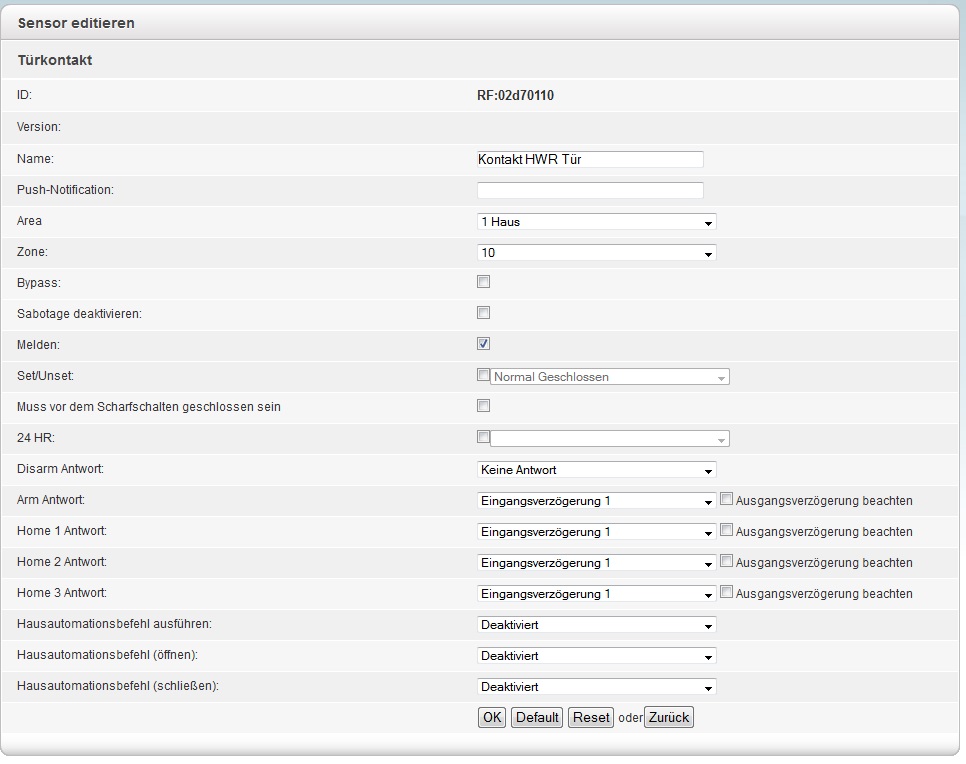Check Ausgangsverzögerung beachten for Home 2
Screen dimensions: 966x764
click(x=727, y=562)
